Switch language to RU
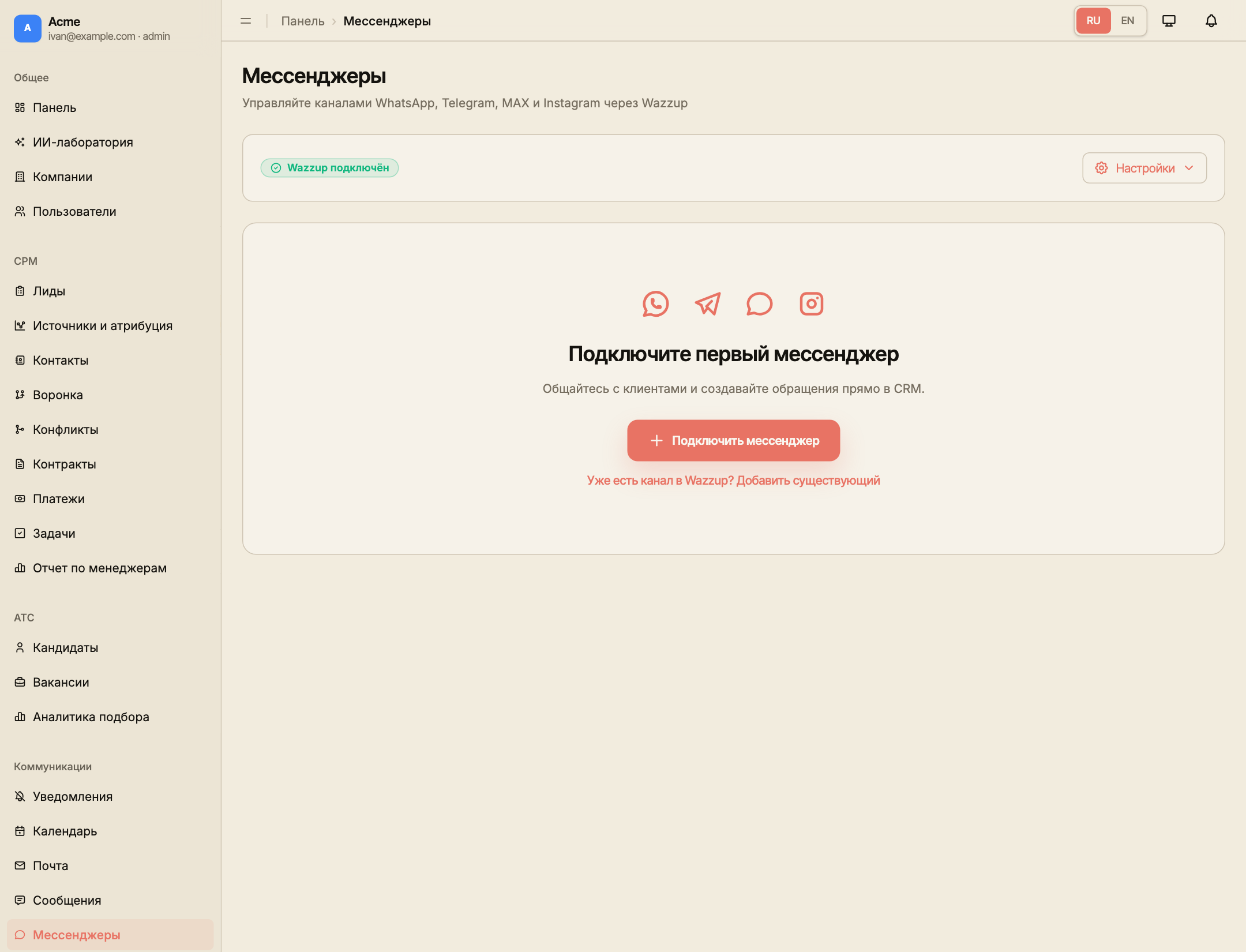Screen dimensions: 1246x952 coord(1094,21)
